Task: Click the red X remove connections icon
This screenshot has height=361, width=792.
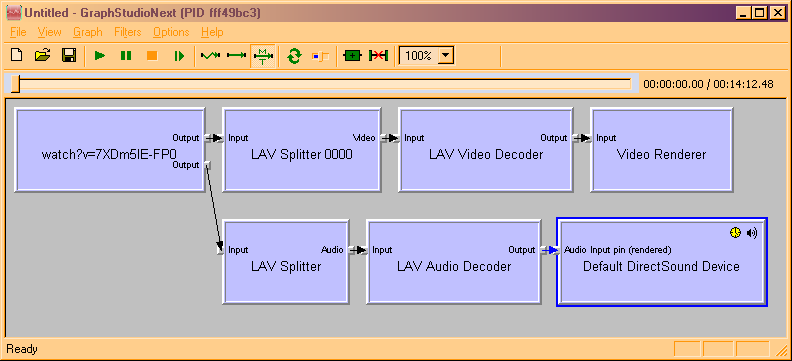Action: tap(378, 56)
